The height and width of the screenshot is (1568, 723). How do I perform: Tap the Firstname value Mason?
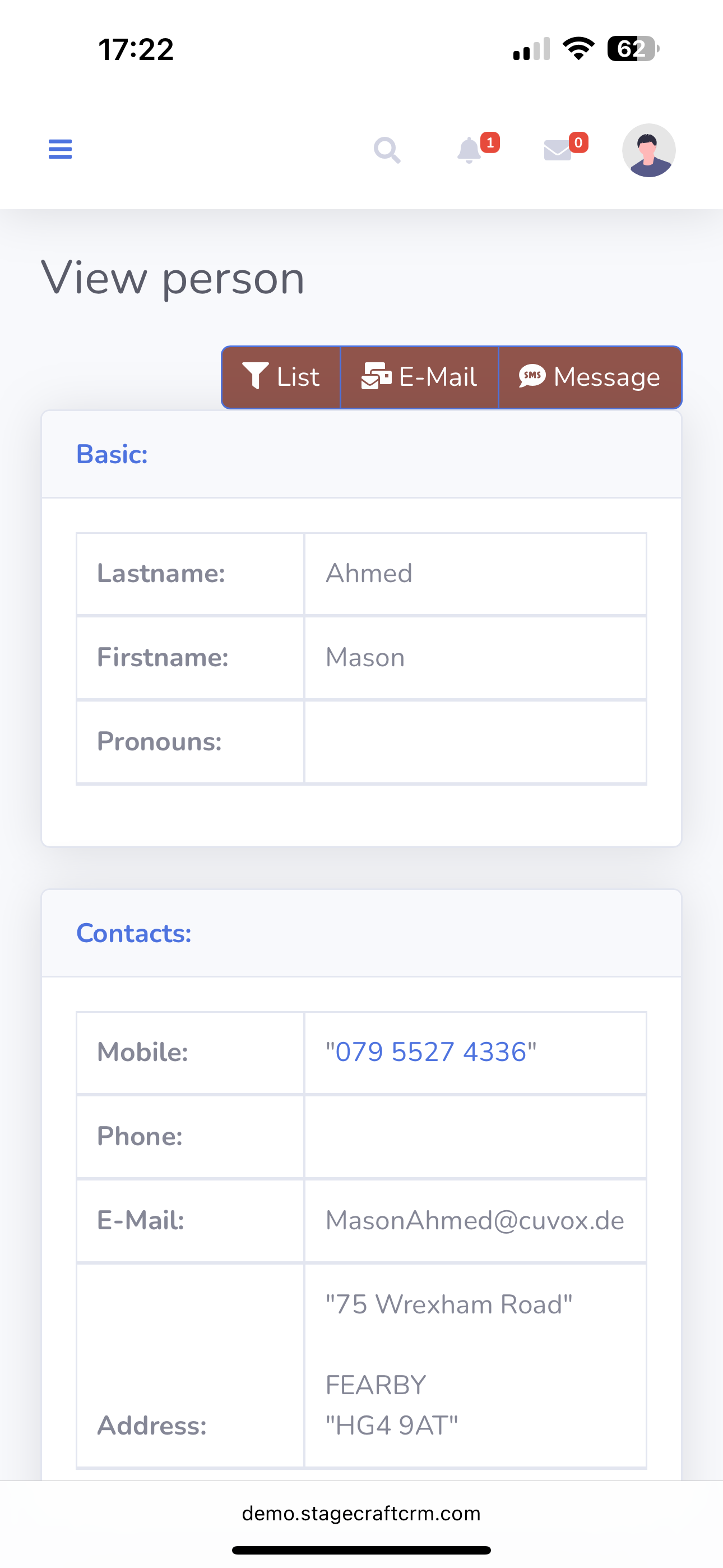point(365,657)
